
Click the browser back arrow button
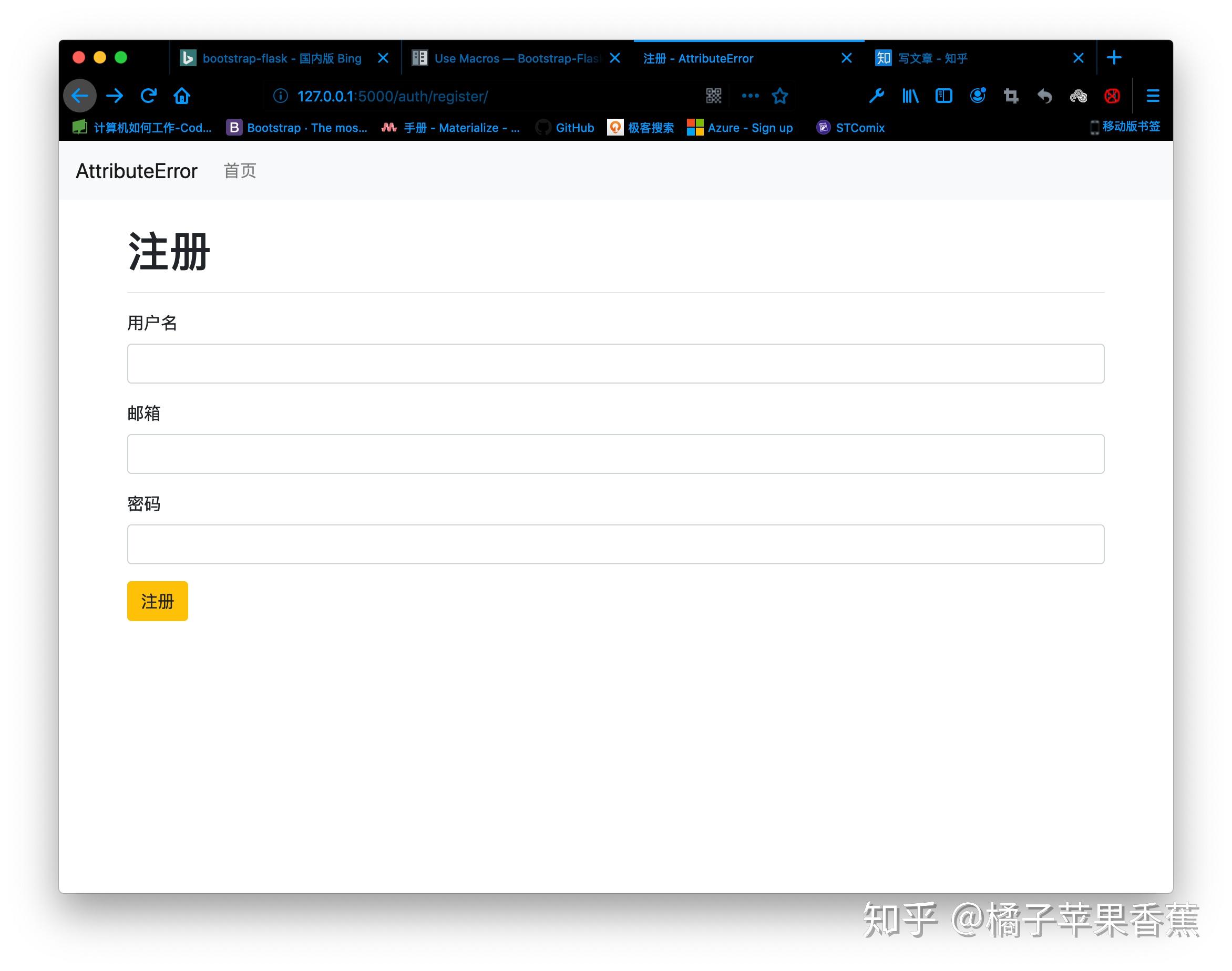(79, 96)
